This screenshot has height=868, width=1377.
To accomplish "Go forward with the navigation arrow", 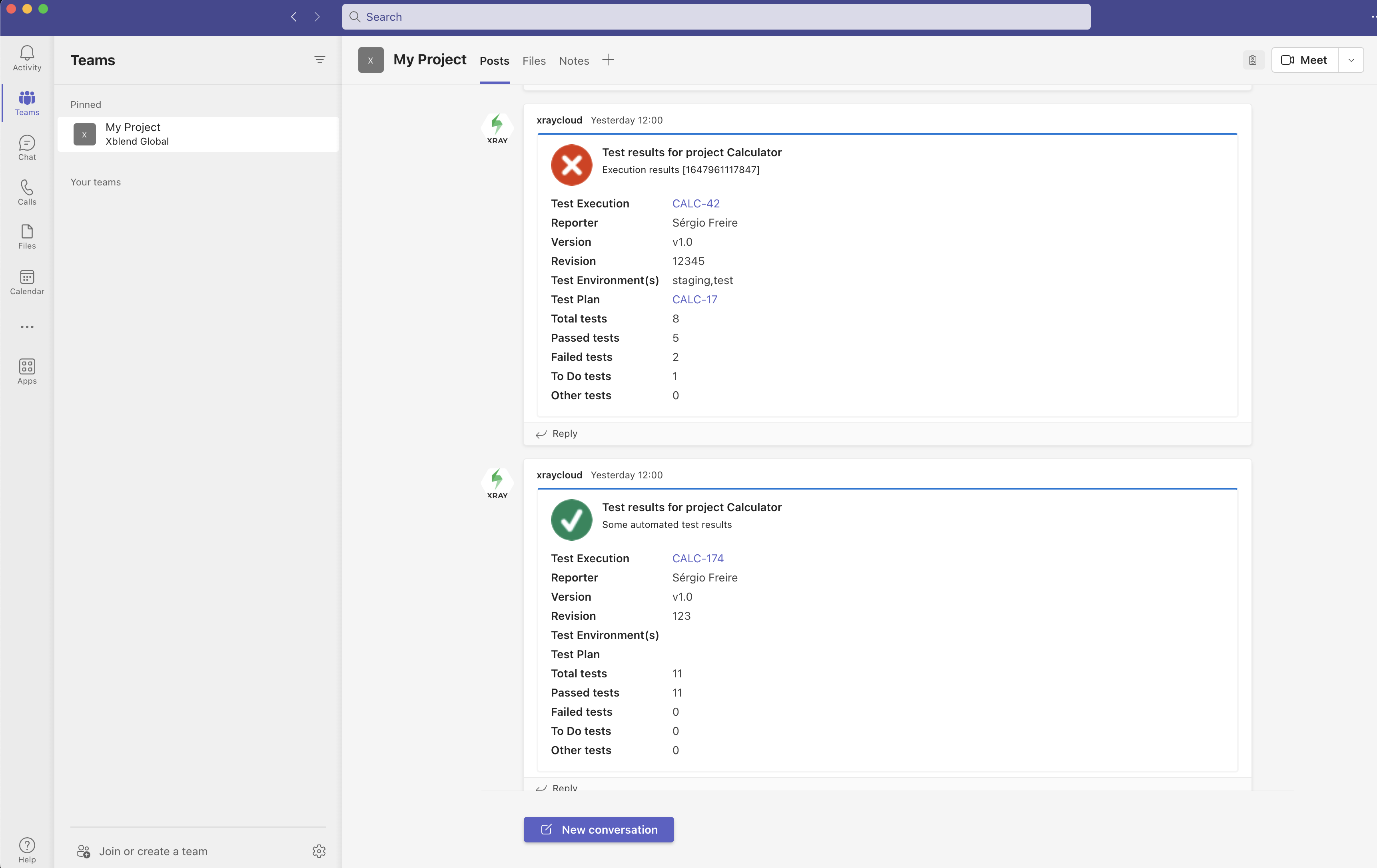I will pos(317,16).
